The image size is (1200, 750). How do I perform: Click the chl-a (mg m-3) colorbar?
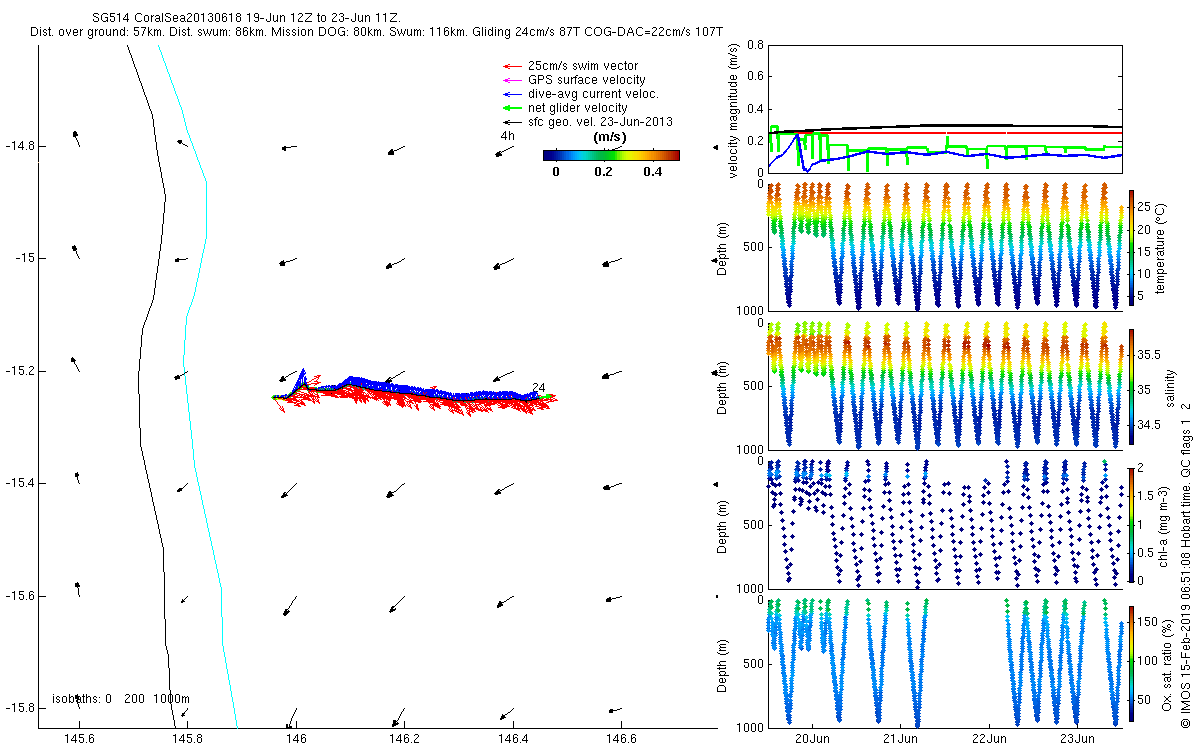(1131, 524)
